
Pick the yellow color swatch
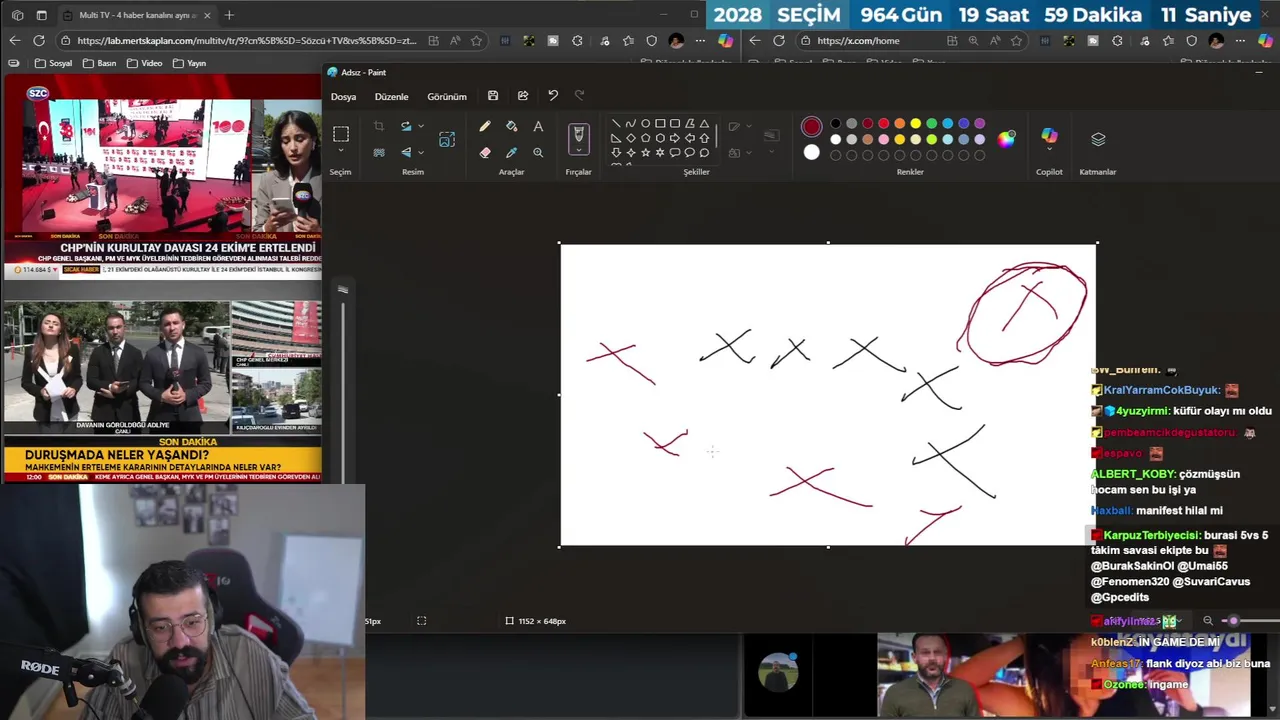(915, 124)
